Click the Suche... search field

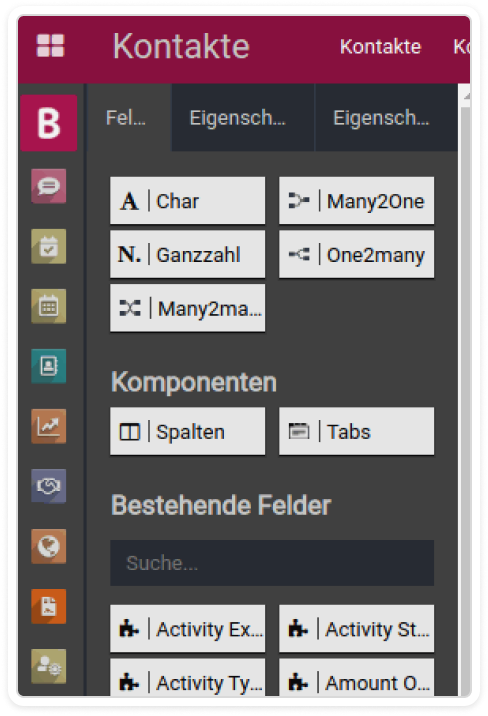(272, 563)
